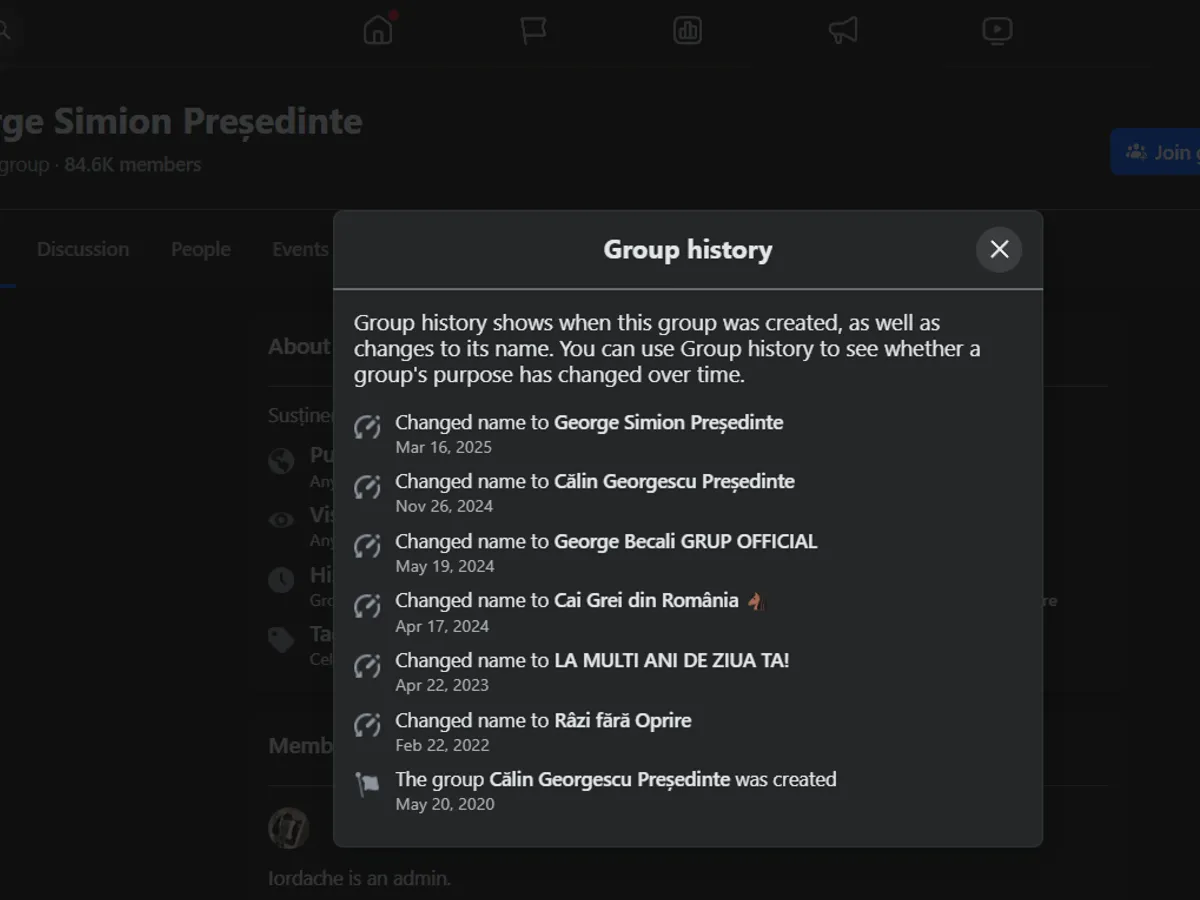Click the Group history dialog title

pyautogui.click(x=688, y=249)
